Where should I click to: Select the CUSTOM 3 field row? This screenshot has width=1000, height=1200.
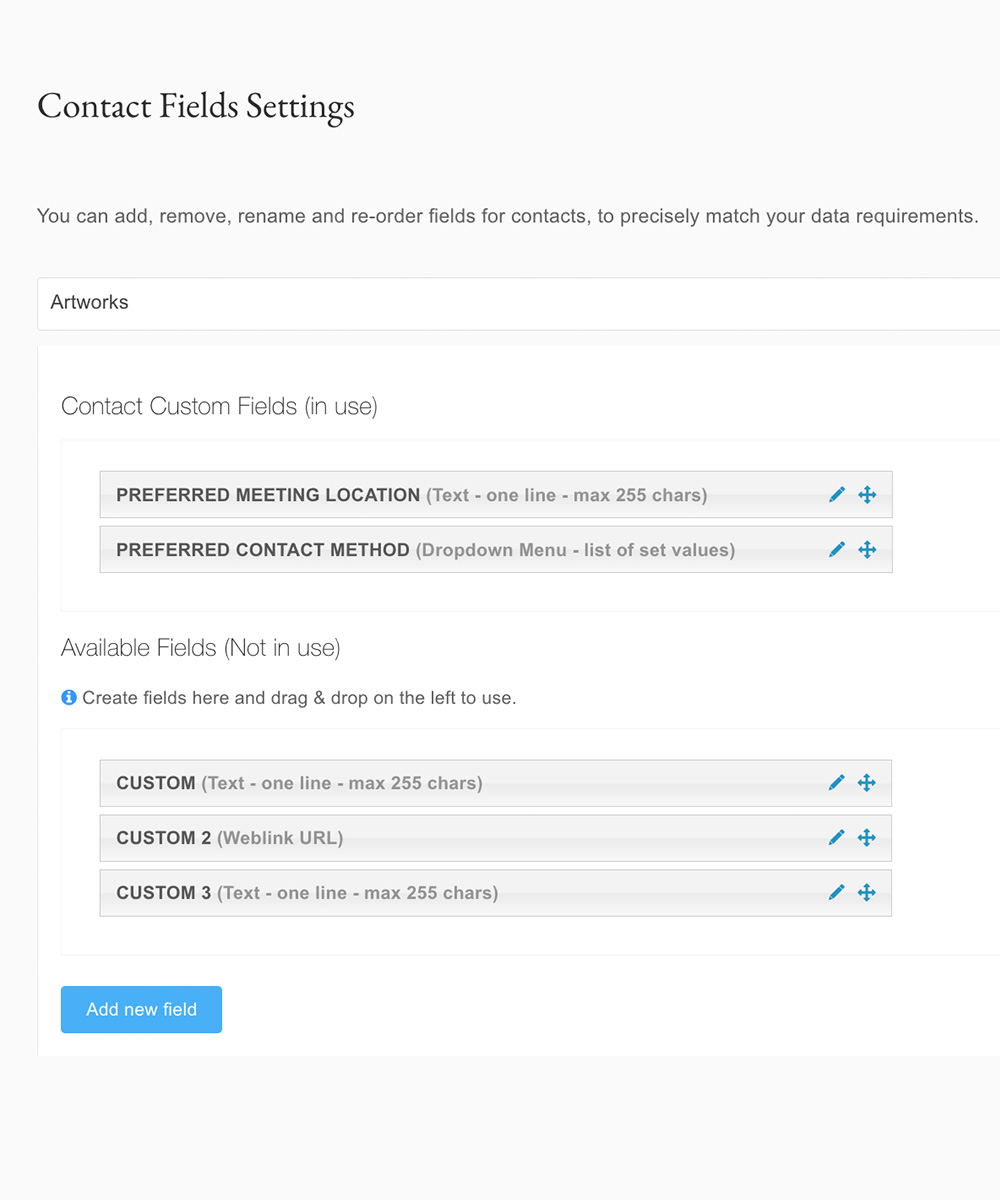click(x=496, y=892)
